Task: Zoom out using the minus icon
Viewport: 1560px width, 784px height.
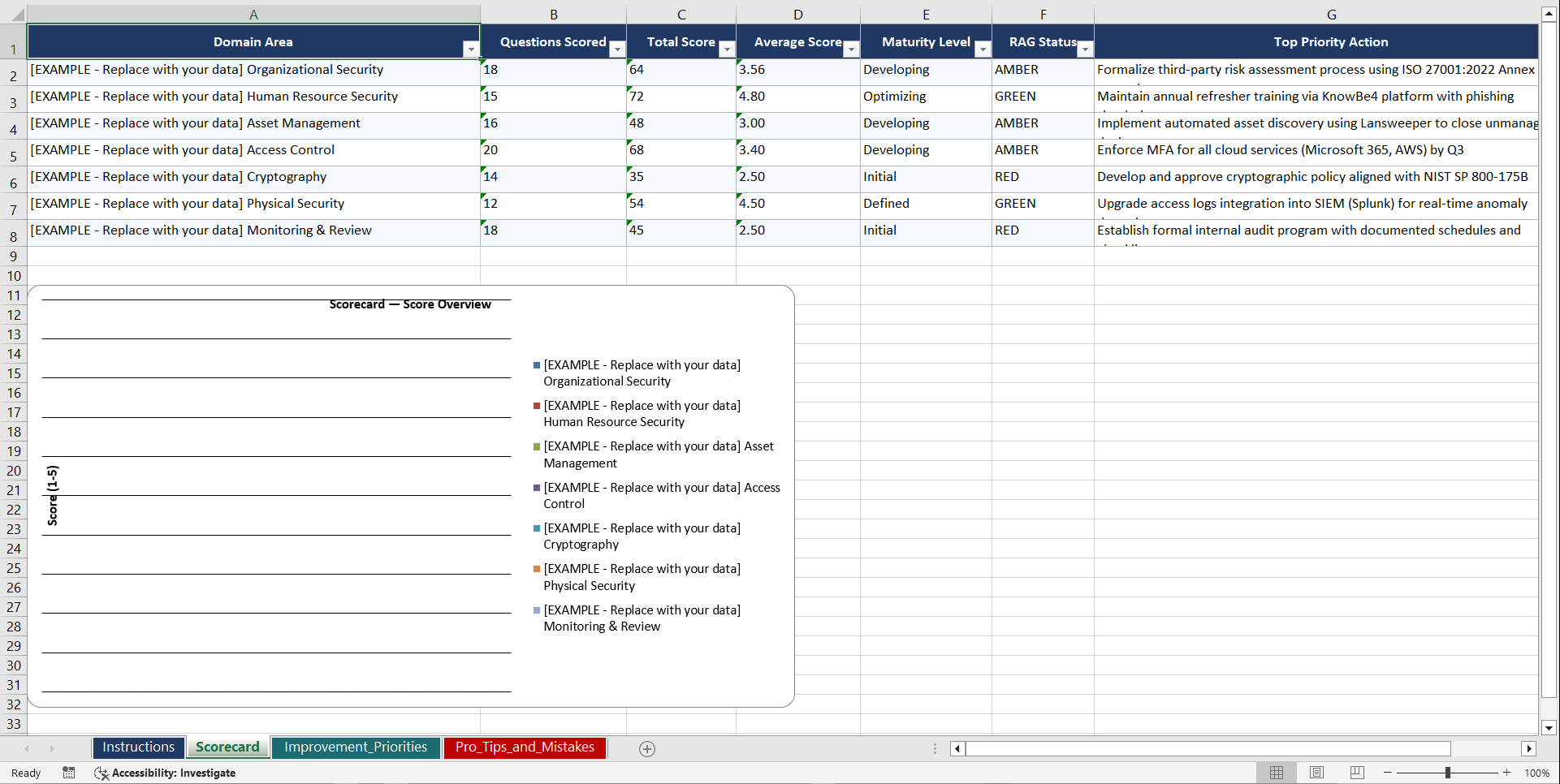Action: tap(1386, 773)
